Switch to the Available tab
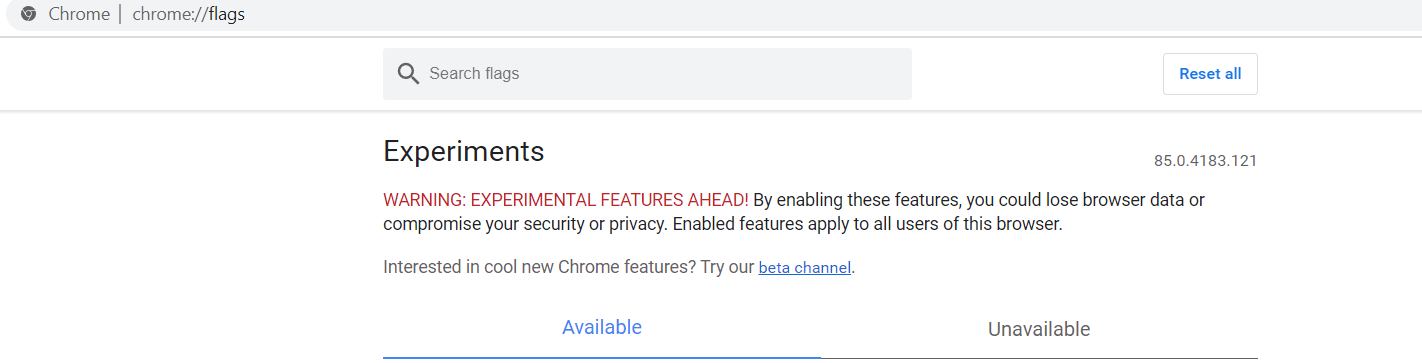The image size is (1422, 363). (602, 327)
